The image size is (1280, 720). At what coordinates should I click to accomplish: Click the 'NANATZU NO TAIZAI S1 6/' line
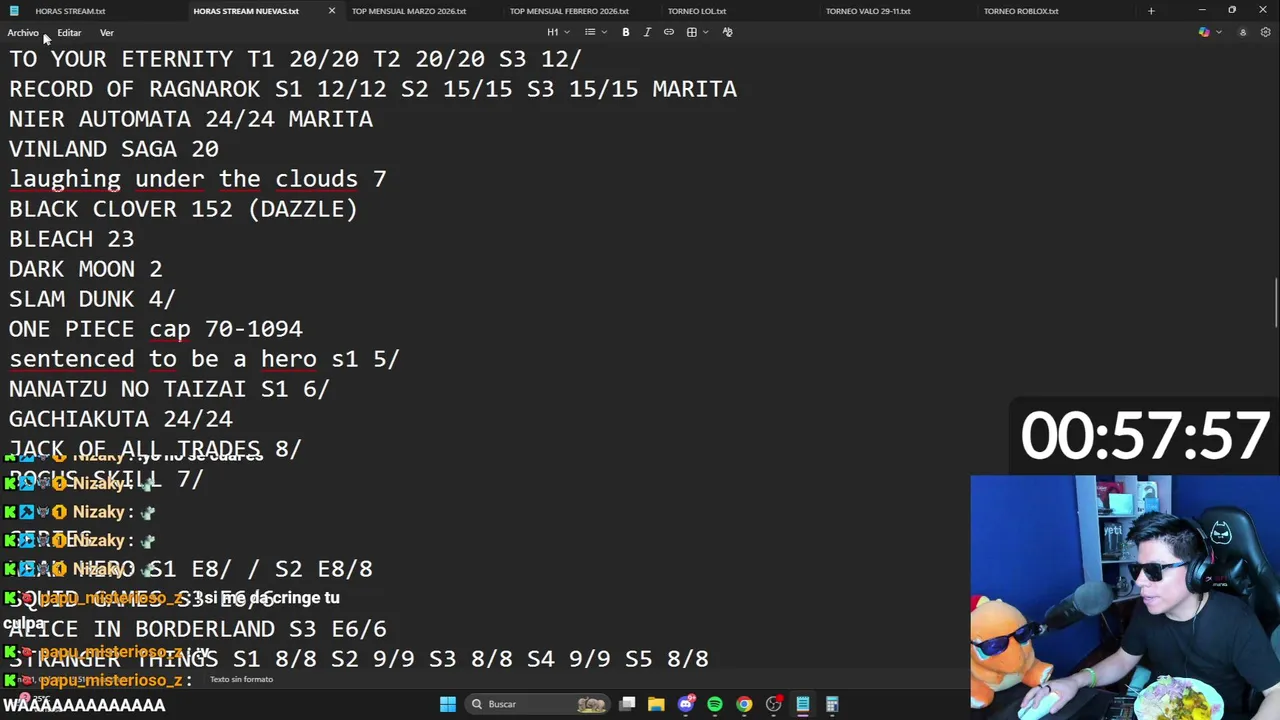pyautogui.click(x=169, y=389)
